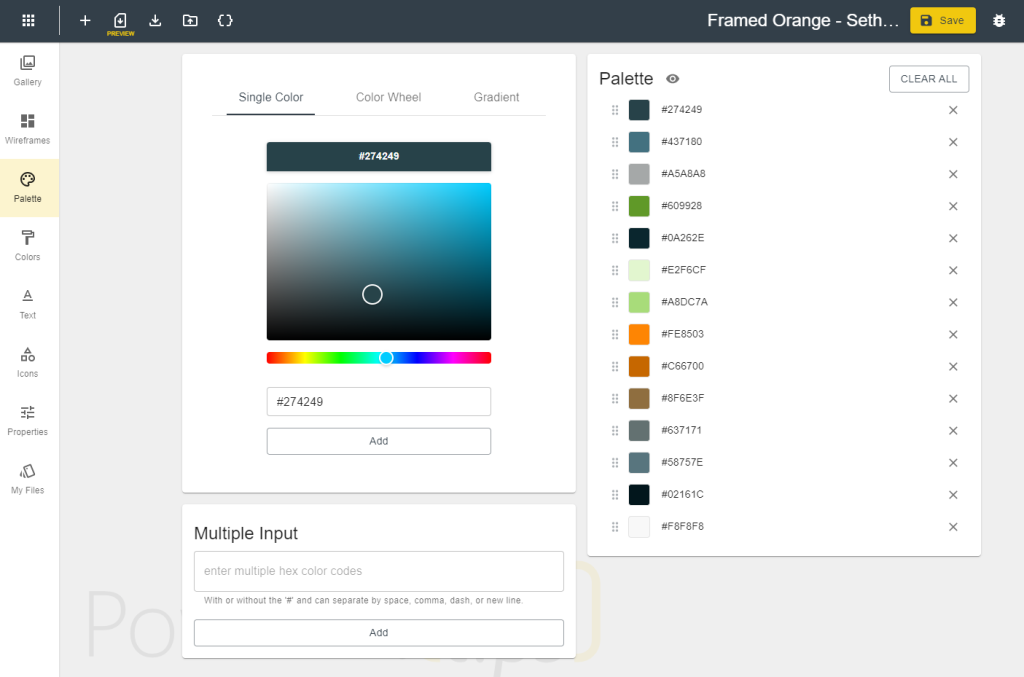The height and width of the screenshot is (677, 1024).
Task: Click the upload folder icon
Action: [190, 20]
